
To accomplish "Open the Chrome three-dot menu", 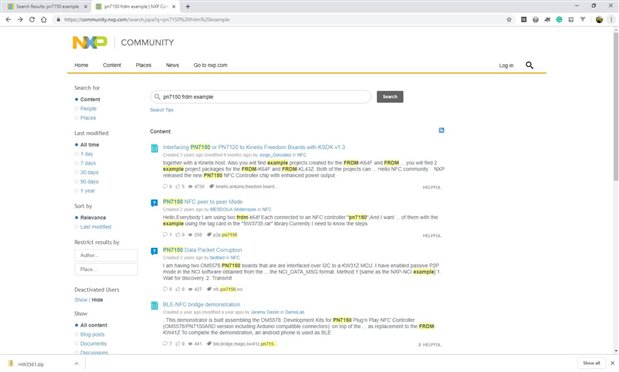I will tap(611, 19).
